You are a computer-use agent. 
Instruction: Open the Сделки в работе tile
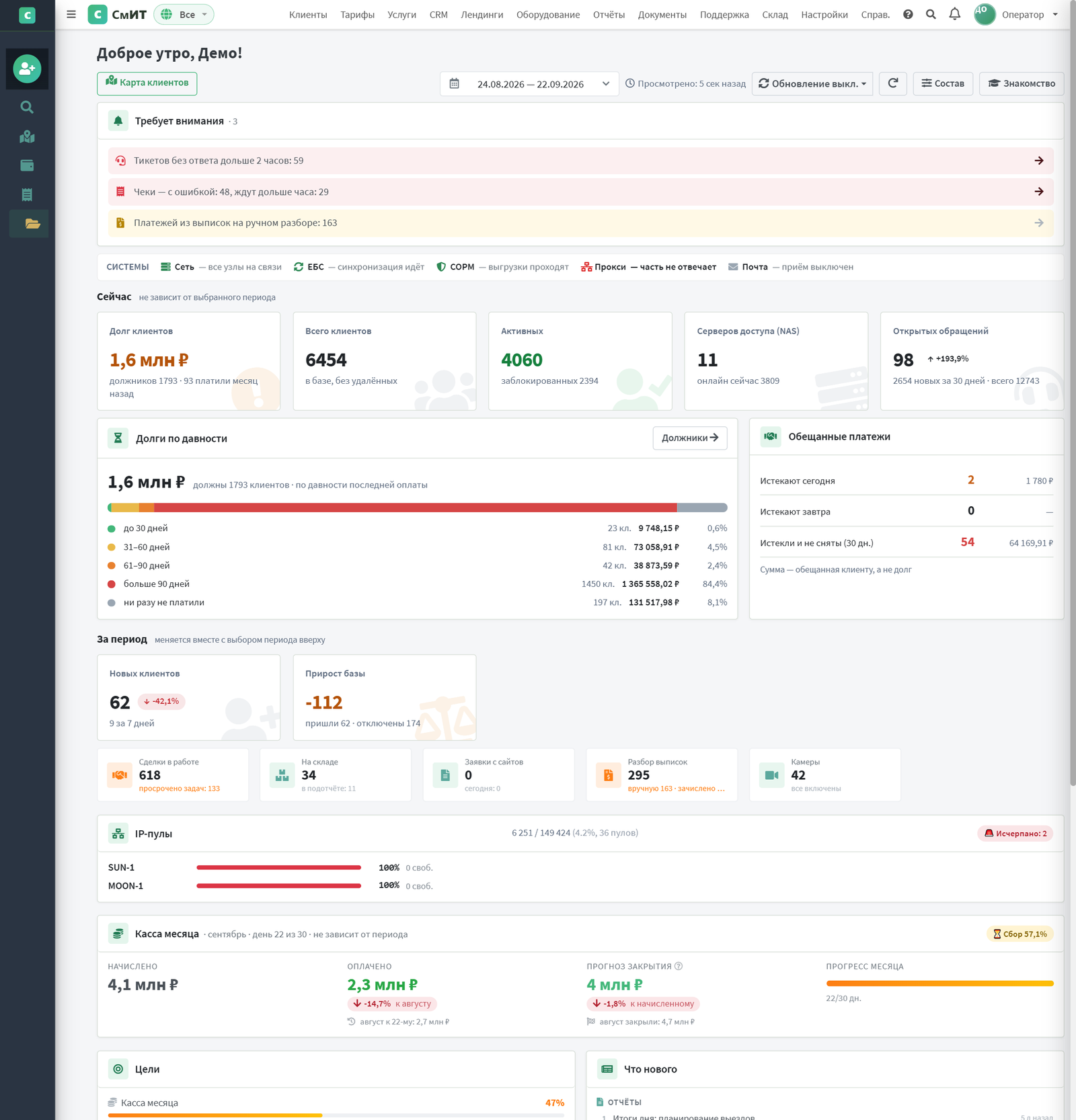click(x=173, y=775)
